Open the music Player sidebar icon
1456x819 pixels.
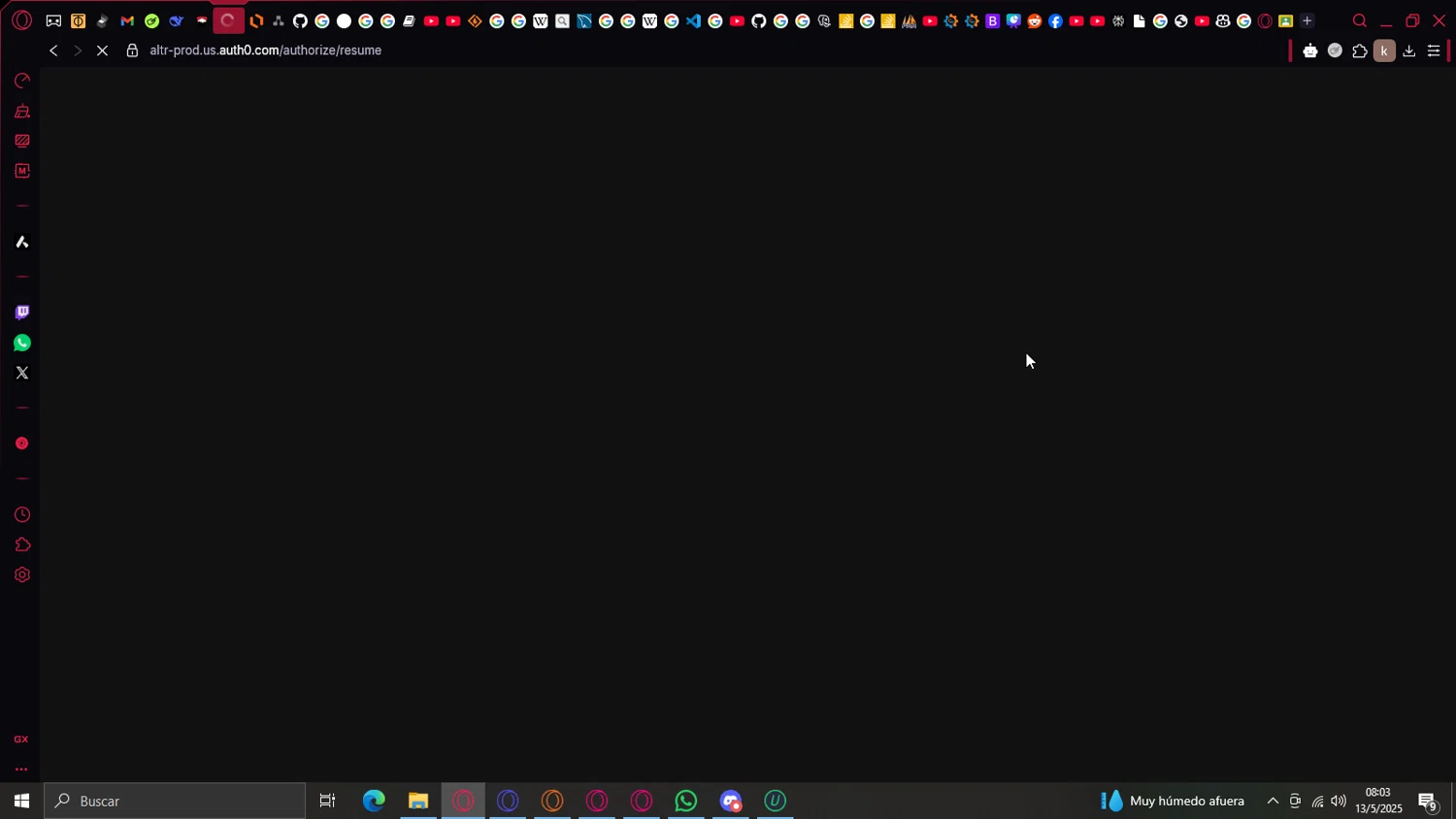(22, 443)
